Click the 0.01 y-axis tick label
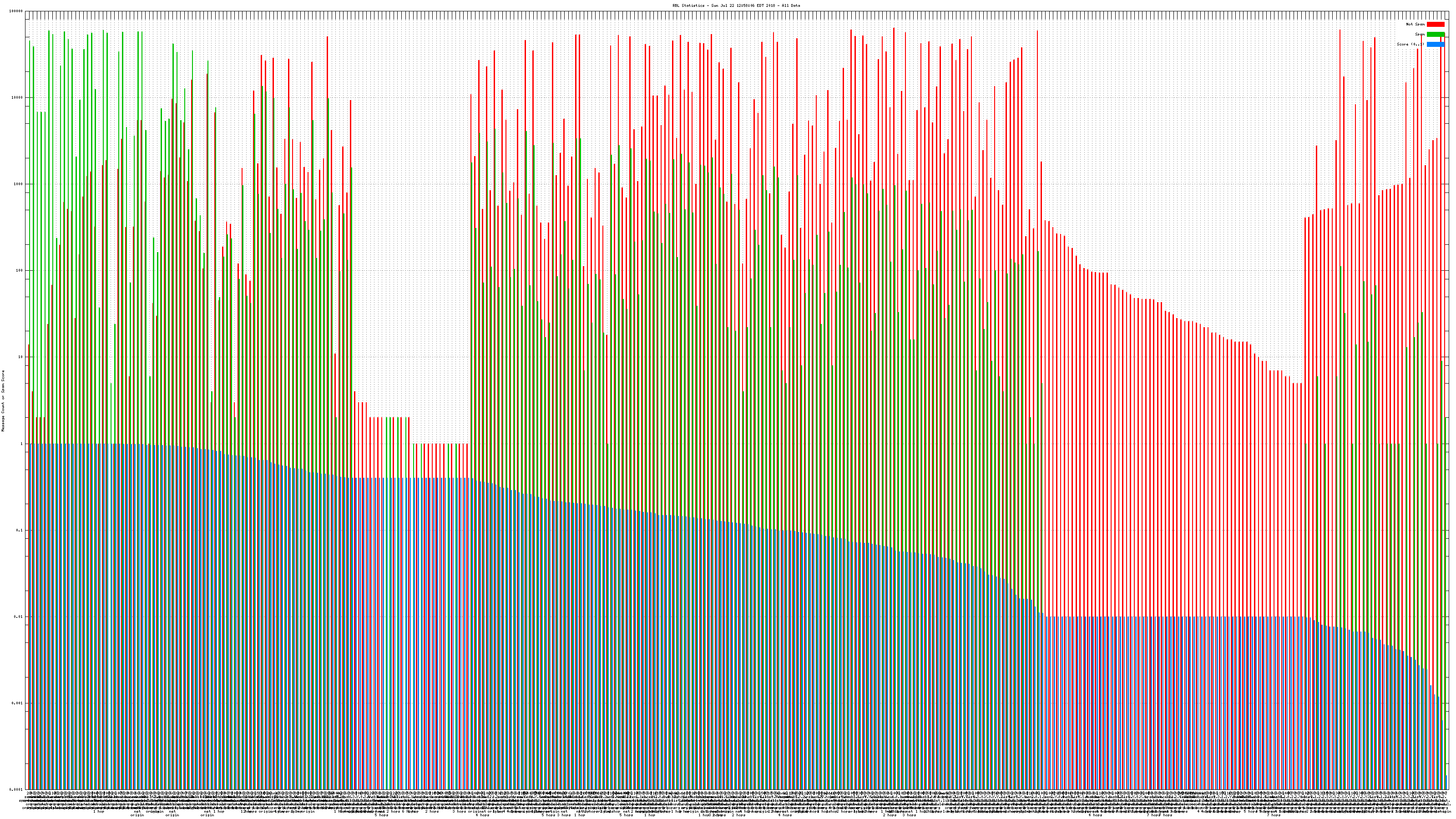 coord(19,617)
